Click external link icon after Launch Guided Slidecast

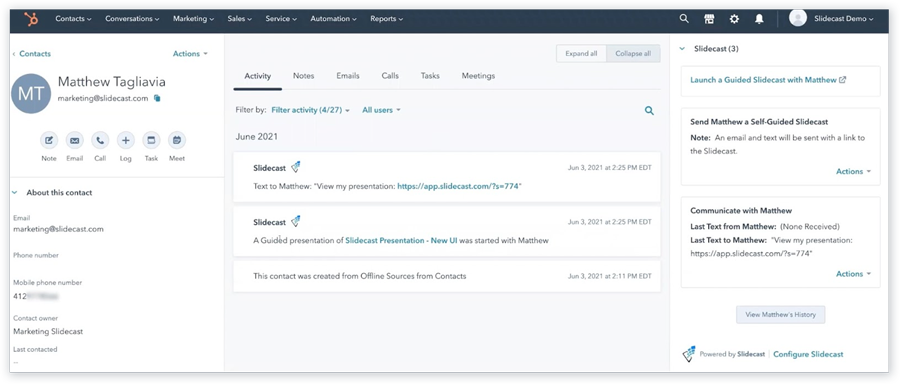pos(842,80)
